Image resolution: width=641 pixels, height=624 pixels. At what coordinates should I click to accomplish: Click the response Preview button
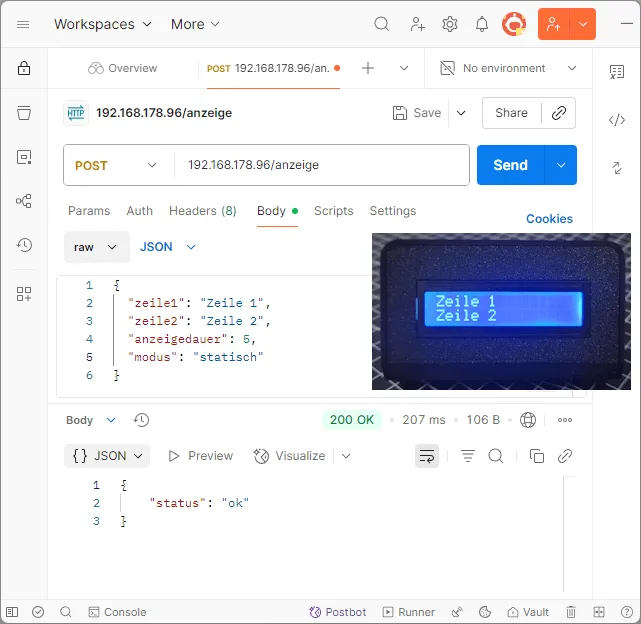click(x=200, y=456)
